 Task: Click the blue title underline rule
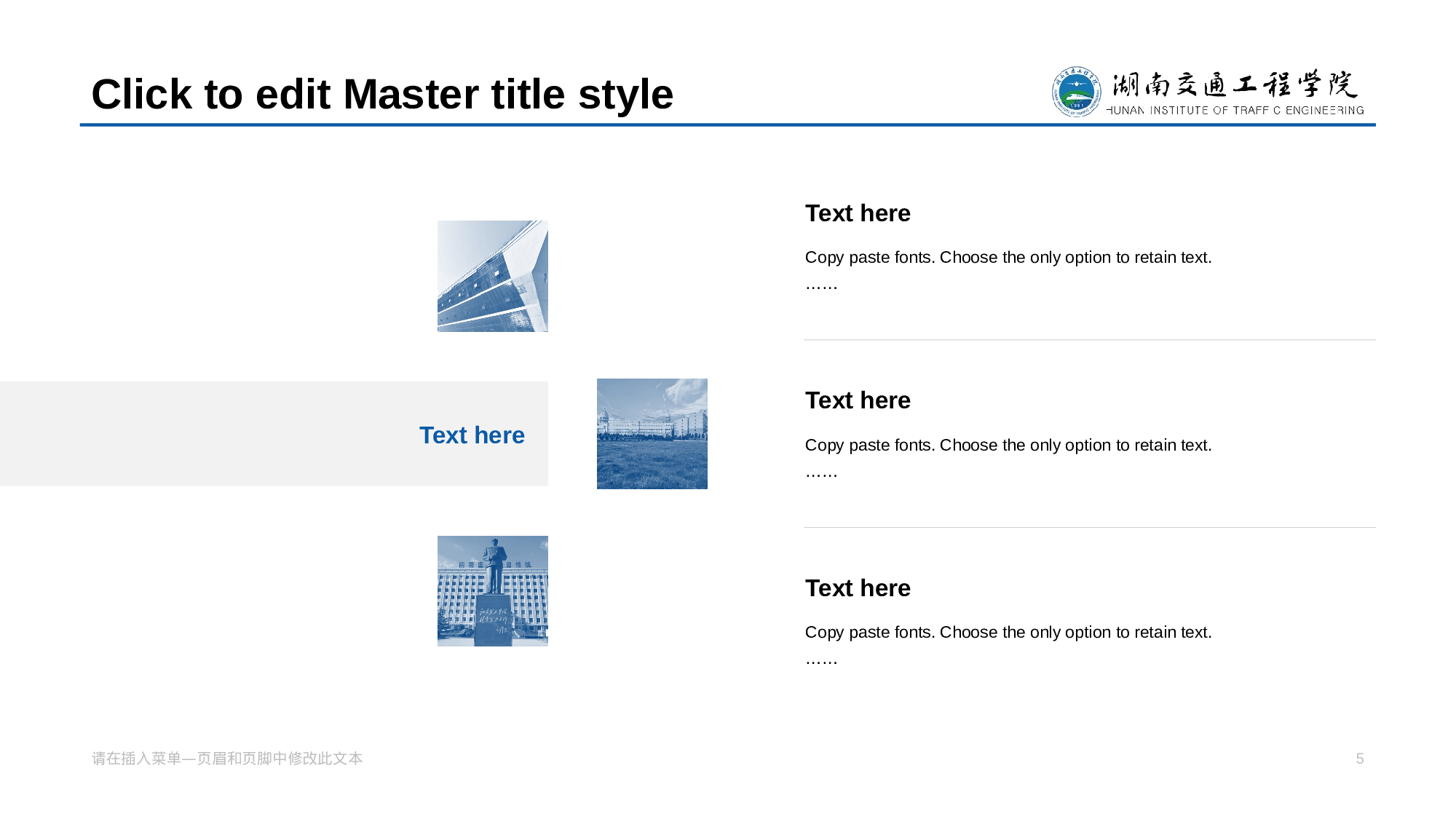coord(728,125)
